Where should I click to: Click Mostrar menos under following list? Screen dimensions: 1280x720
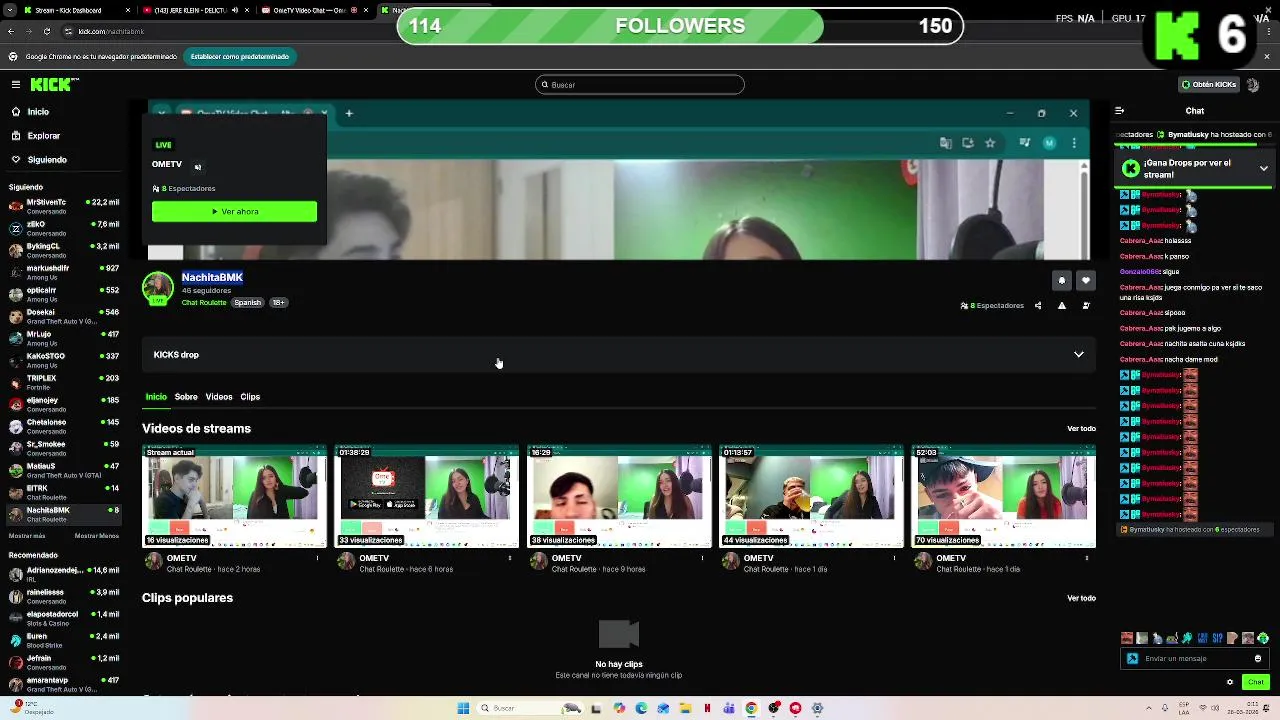click(x=97, y=536)
